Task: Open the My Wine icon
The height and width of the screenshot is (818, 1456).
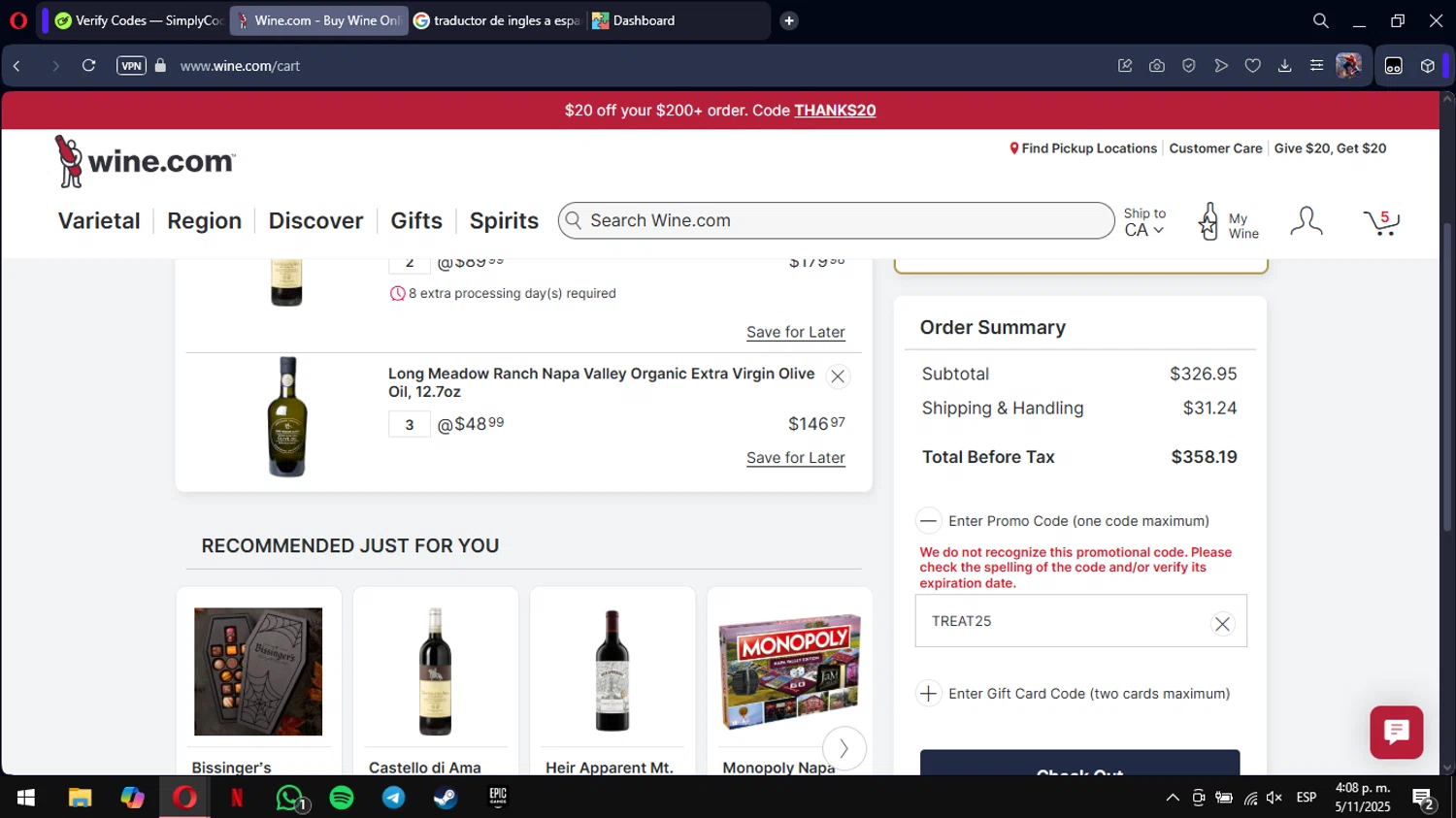Action: click(1228, 222)
